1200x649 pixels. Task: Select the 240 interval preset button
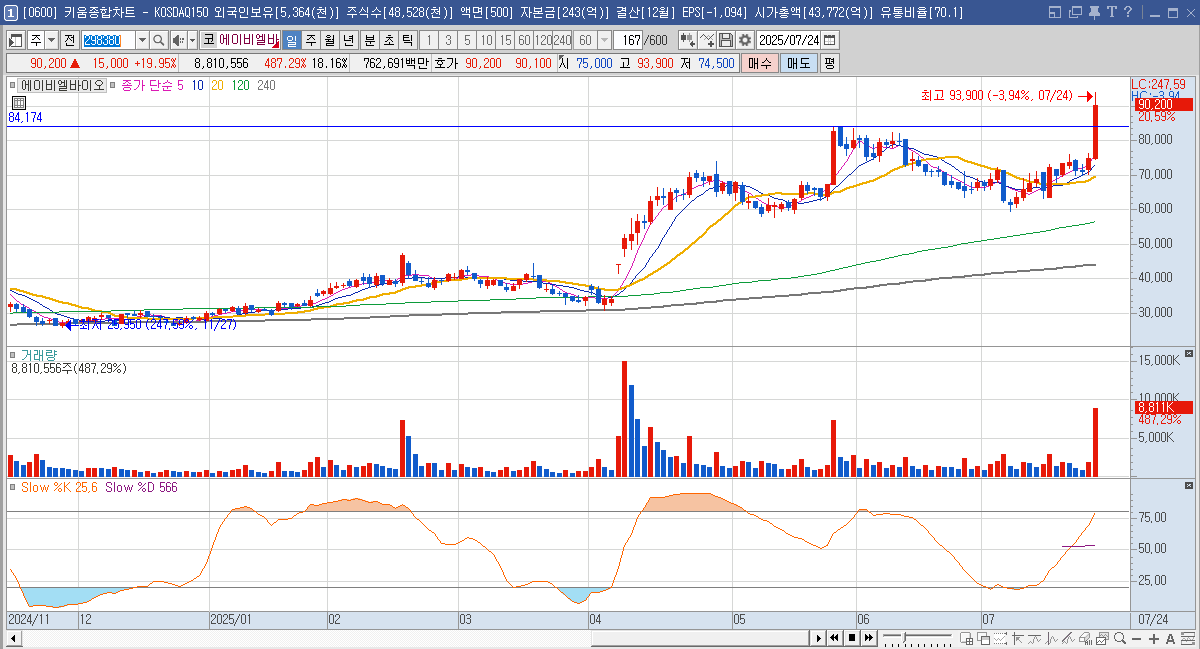click(561, 40)
